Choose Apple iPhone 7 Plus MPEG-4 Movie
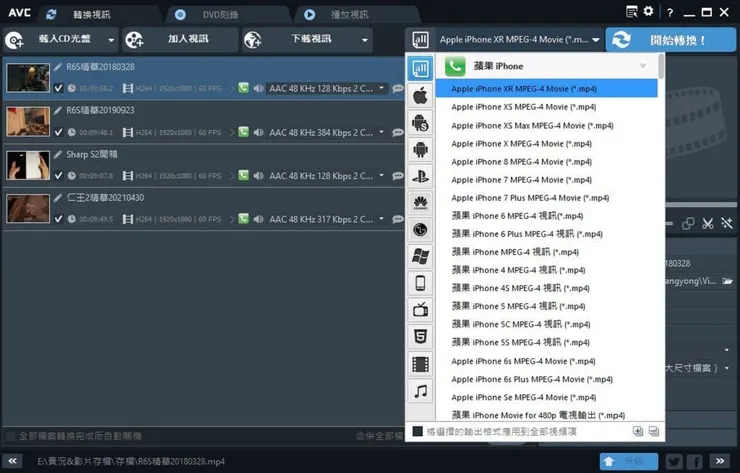The height and width of the screenshot is (473, 740). tap(530, 198)
